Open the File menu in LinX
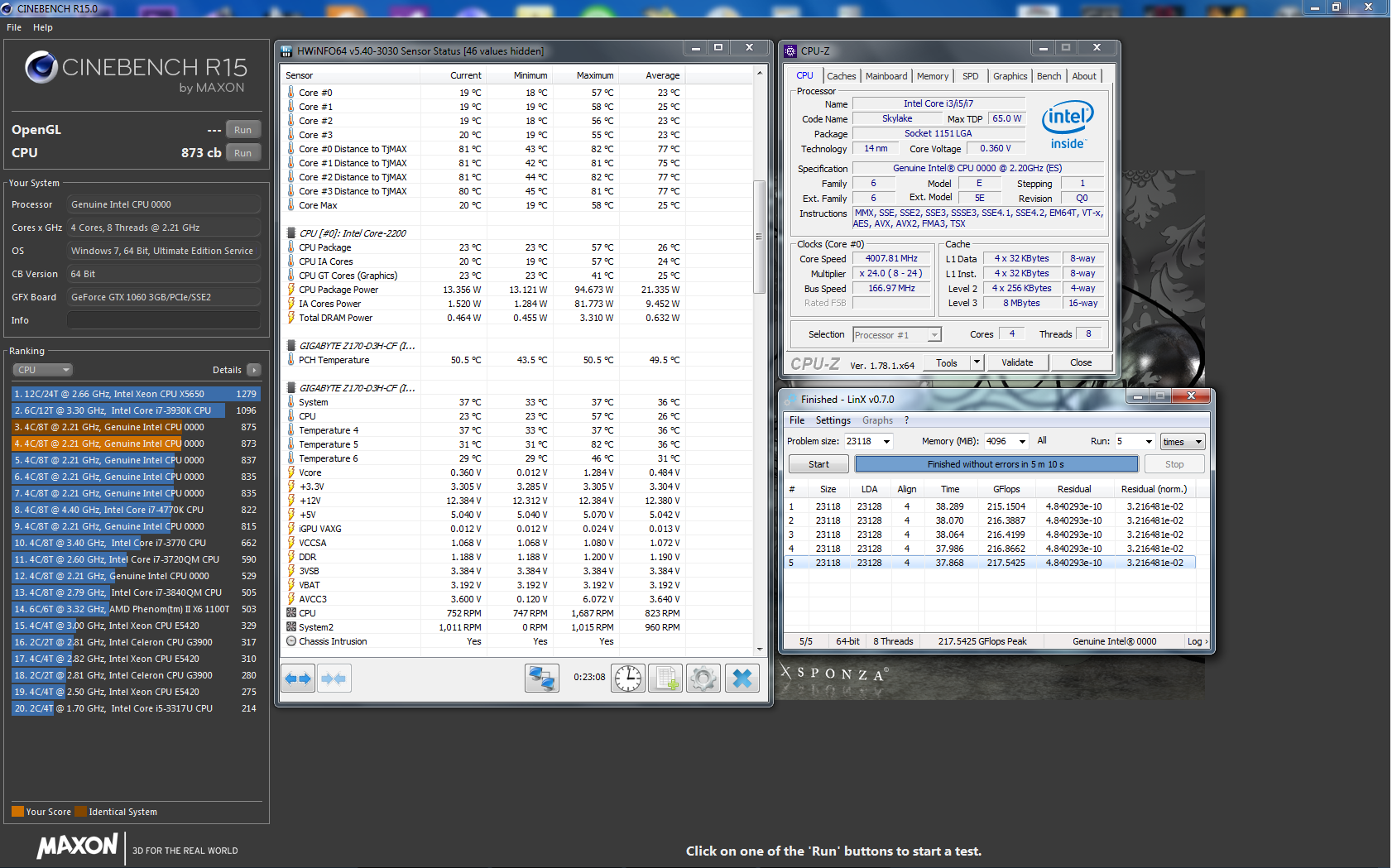1392x868 pixels. 797,420
